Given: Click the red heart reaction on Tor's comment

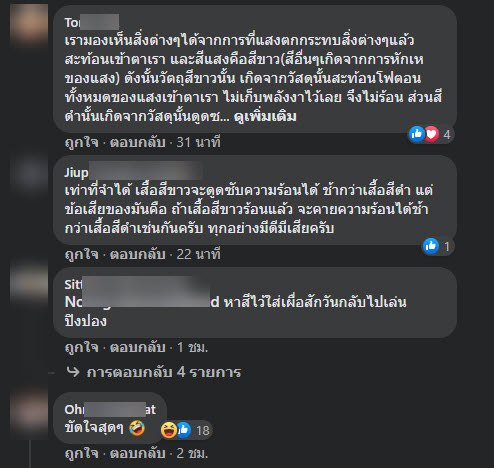Looking at the screenshot, I should click(431, 134).
